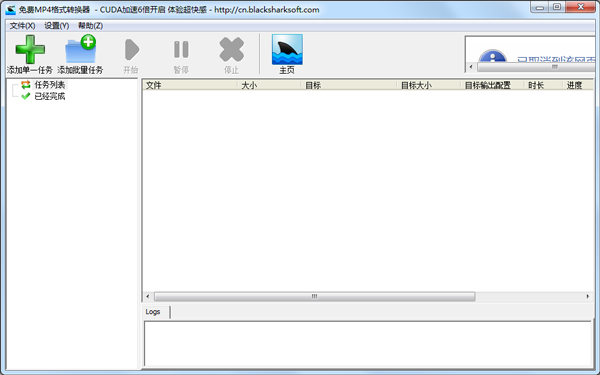Open the 主页 shark fin icon
Viewport: 600px width, 375px height.
pos(287,49)
